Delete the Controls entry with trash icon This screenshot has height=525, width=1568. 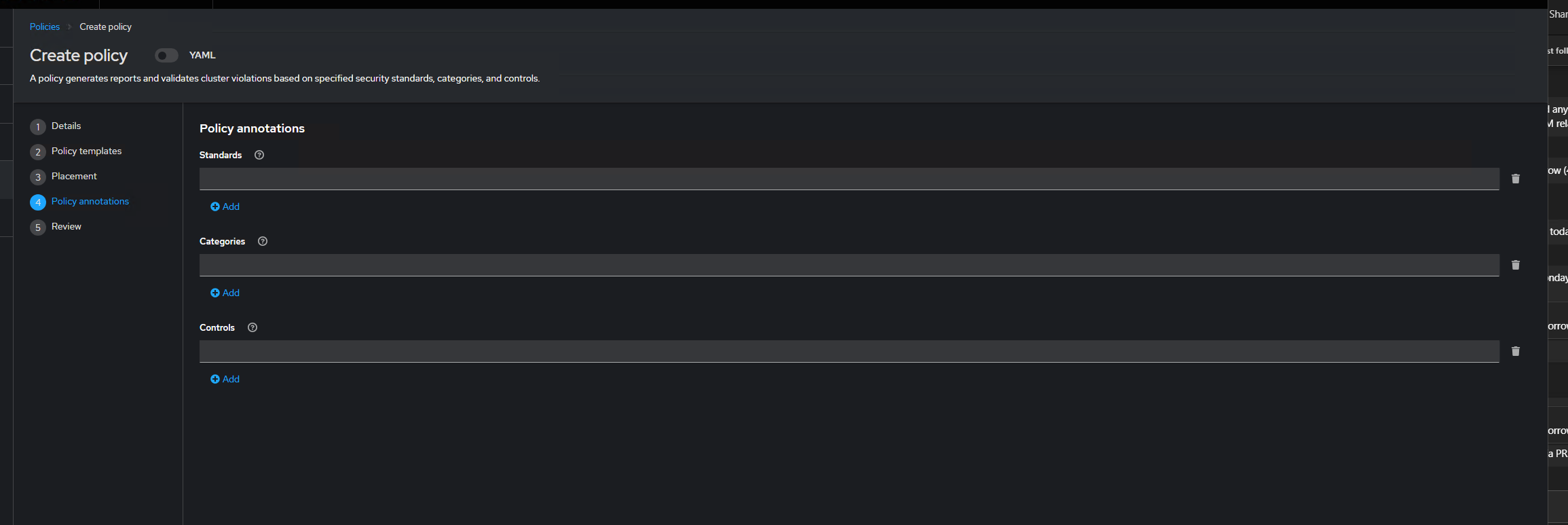1515,351
